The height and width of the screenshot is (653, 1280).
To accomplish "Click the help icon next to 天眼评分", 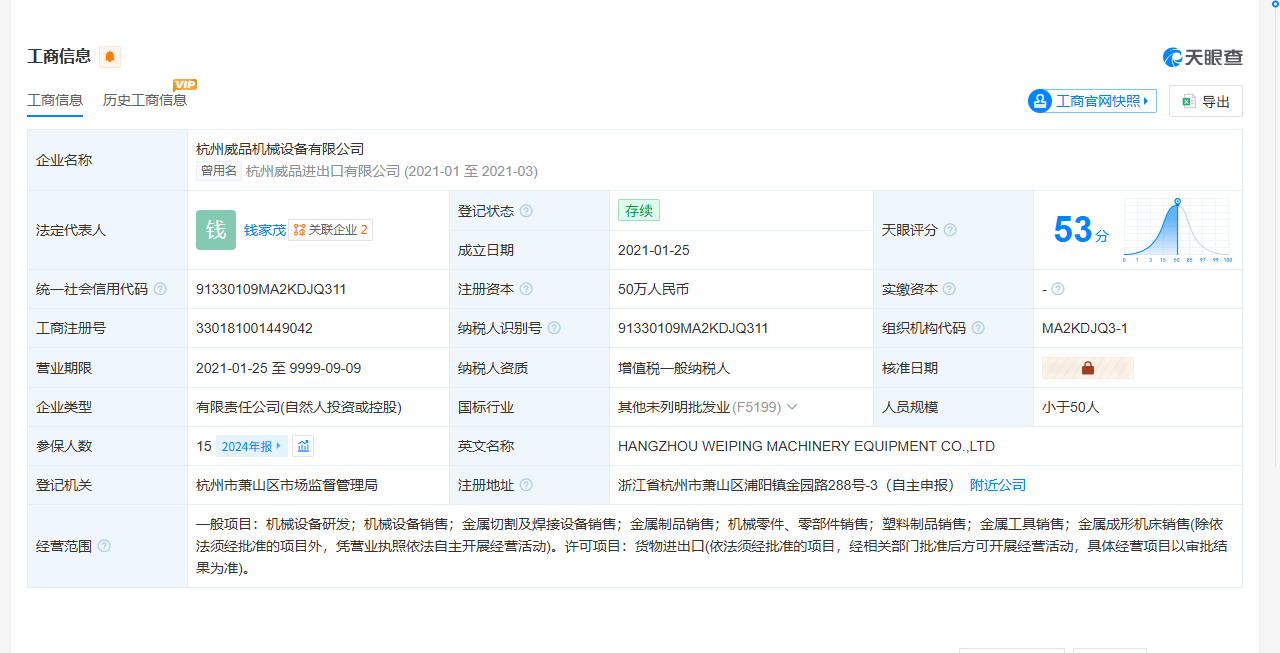I will (x=950, y=230).
